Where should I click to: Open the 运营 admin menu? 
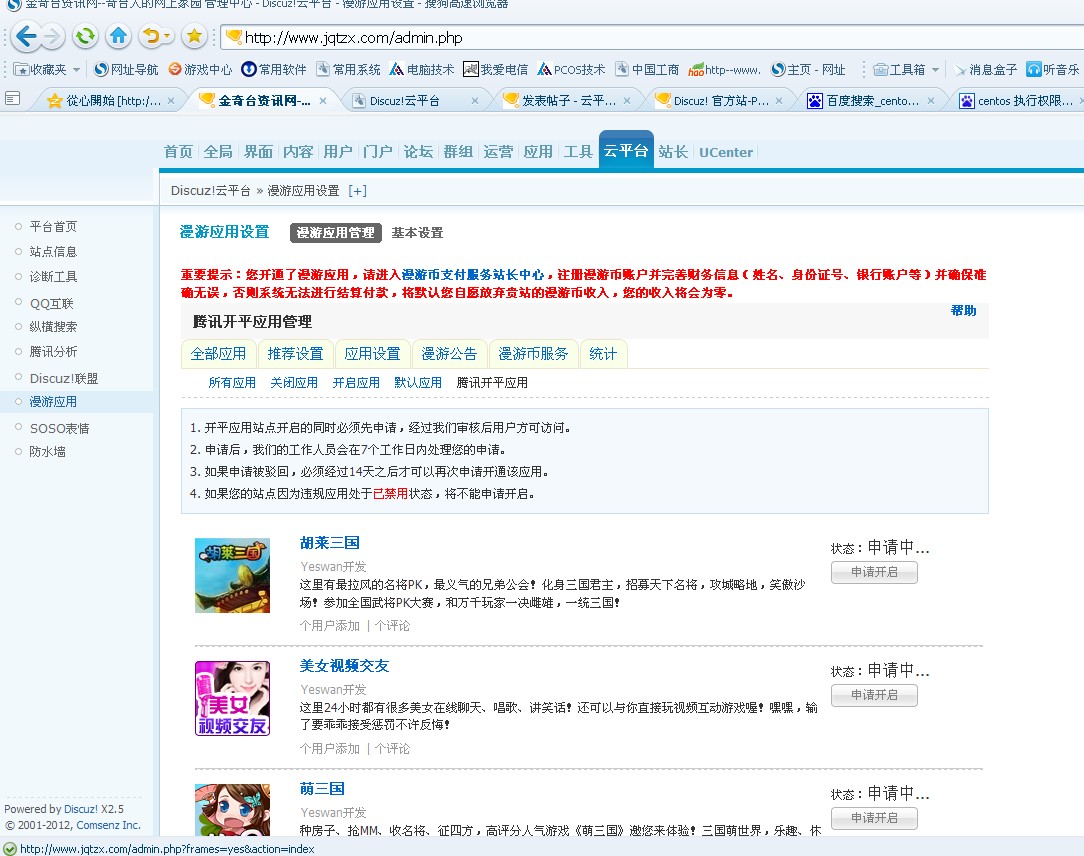[498, 151]
